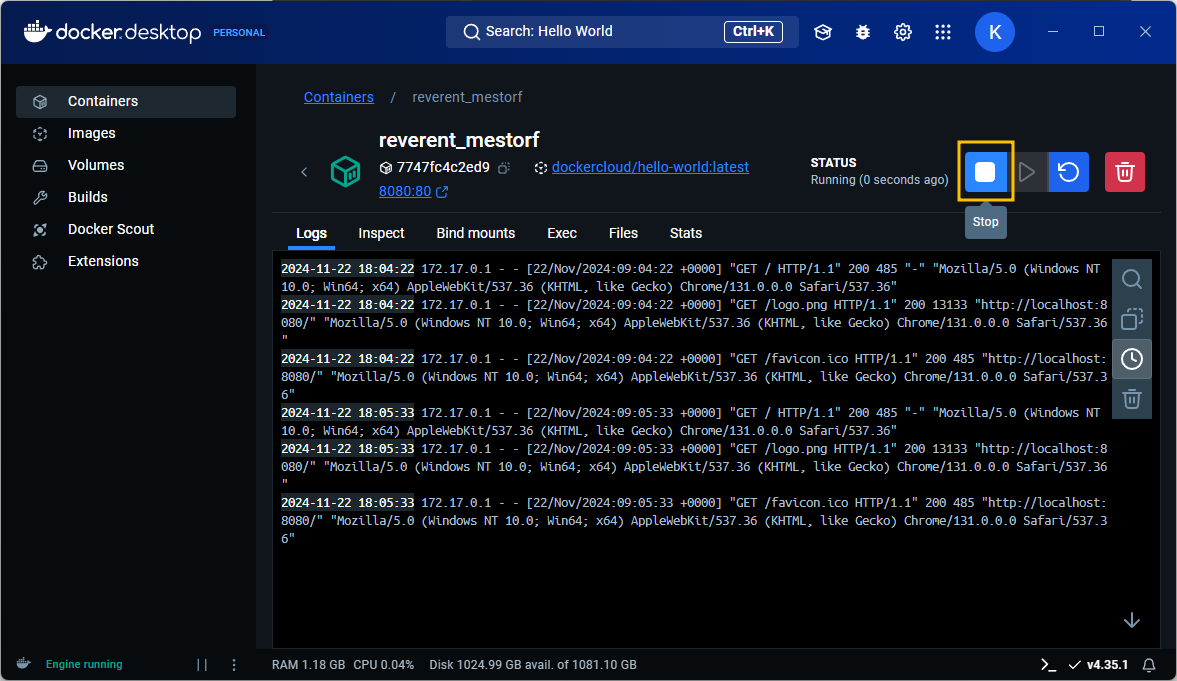Switch to the Bind mounts tab
The width and height of the screenshot is (1177, 681).
pyautogui.click(x=476, y=234)
